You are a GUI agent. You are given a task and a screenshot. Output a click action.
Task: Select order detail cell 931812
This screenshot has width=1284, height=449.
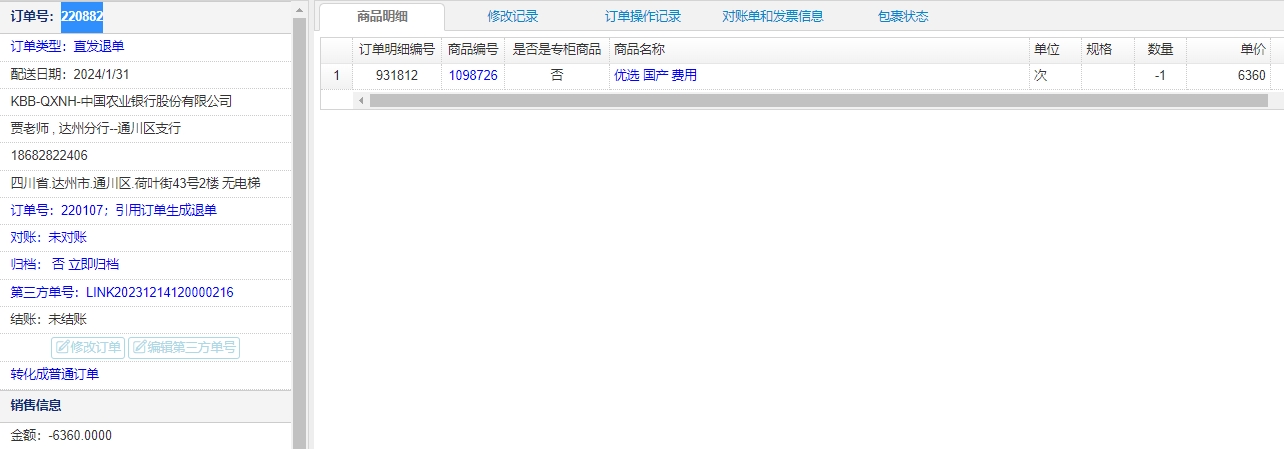point(397,75)
